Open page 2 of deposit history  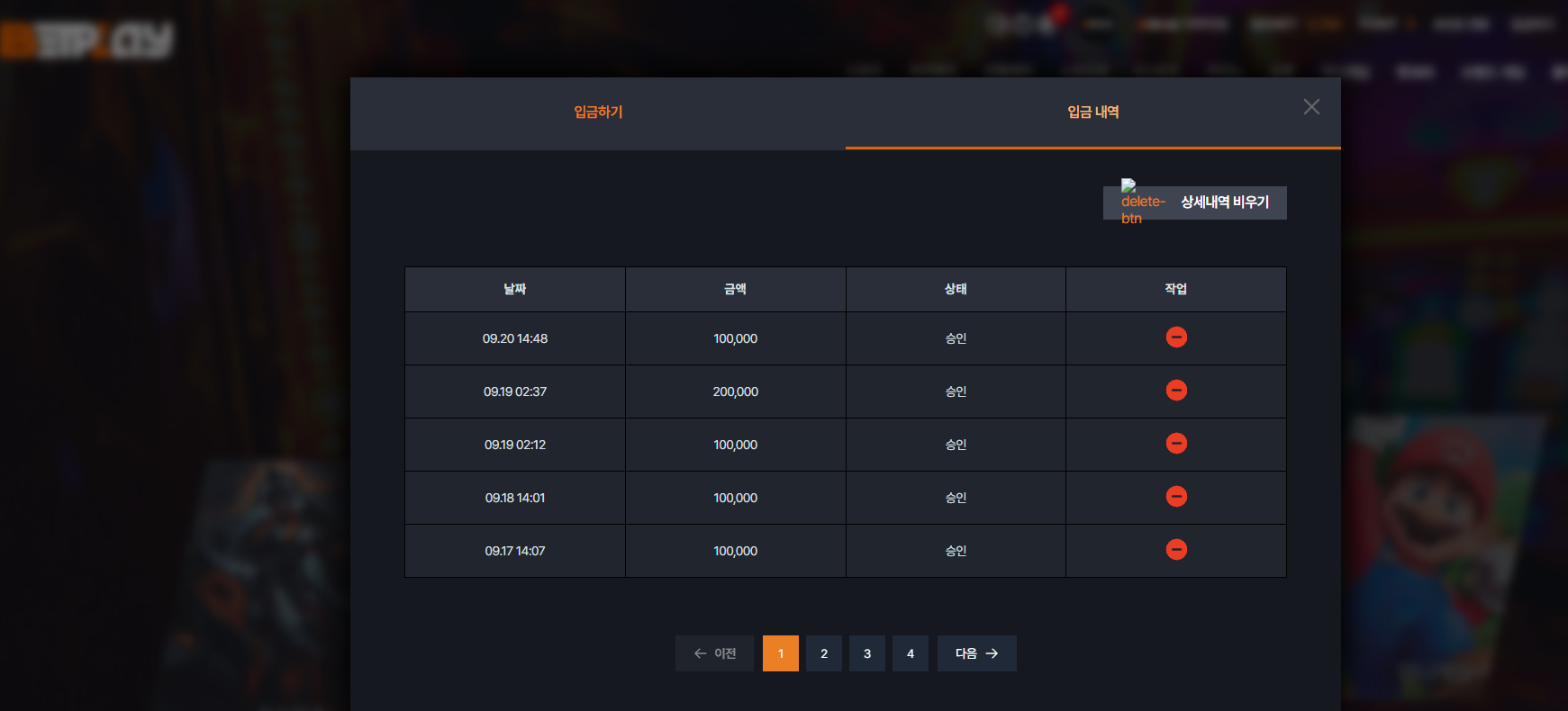click(x=824, y=653)
